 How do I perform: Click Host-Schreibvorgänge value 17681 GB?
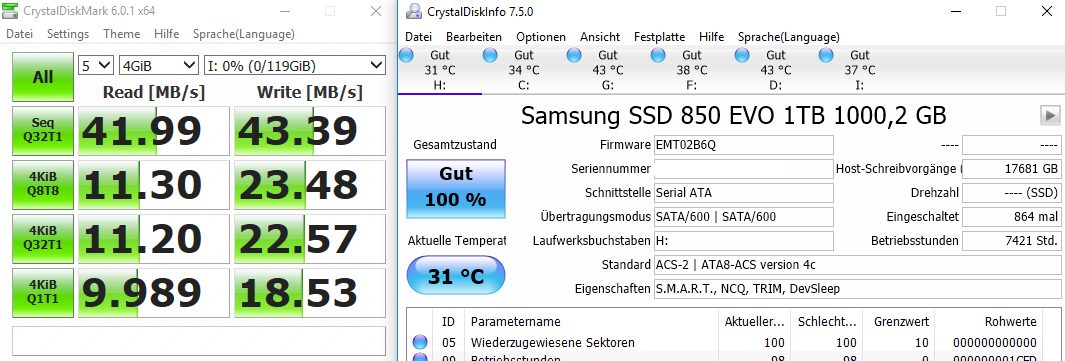point(1011,169)
